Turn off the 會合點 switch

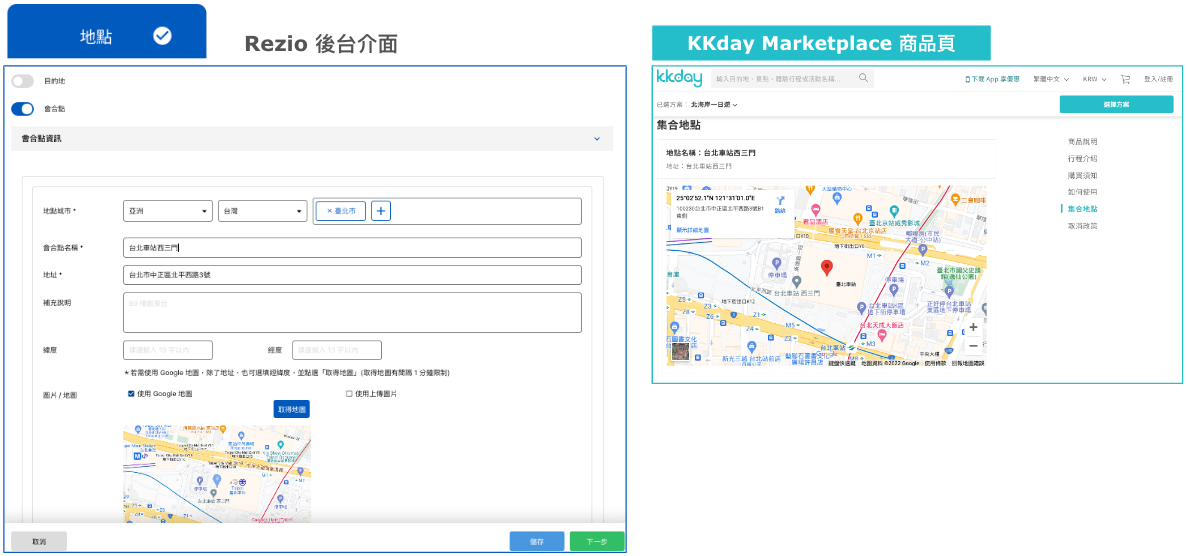[x=23, y=109]
